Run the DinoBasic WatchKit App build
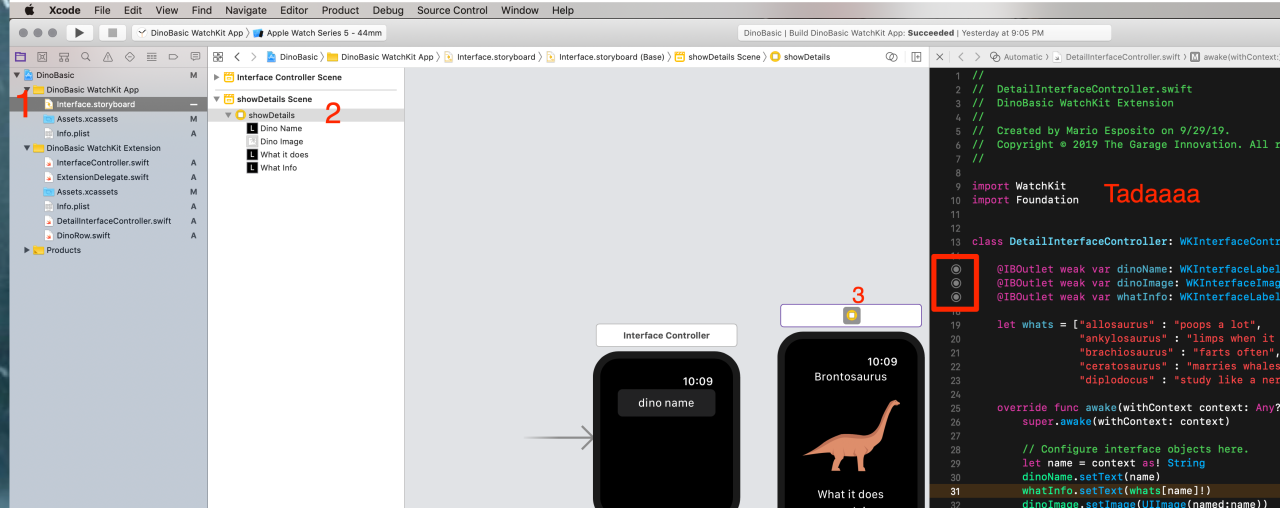 click(79, 33)
